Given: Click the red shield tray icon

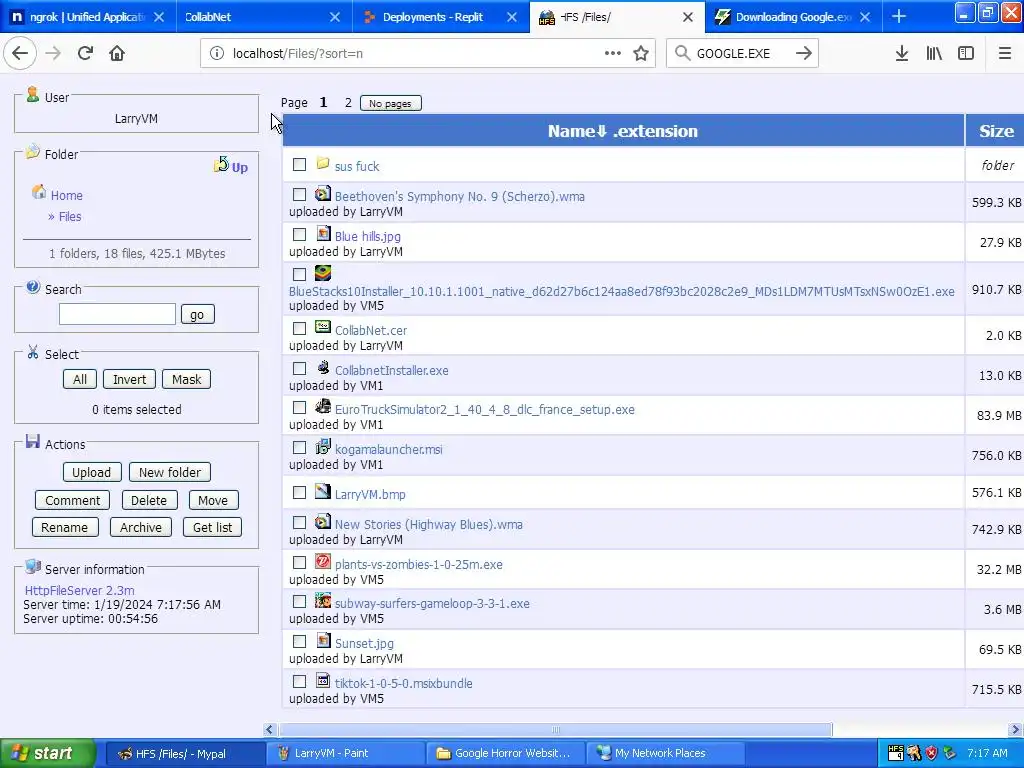Looking at the screenshot, I should 931,753.
